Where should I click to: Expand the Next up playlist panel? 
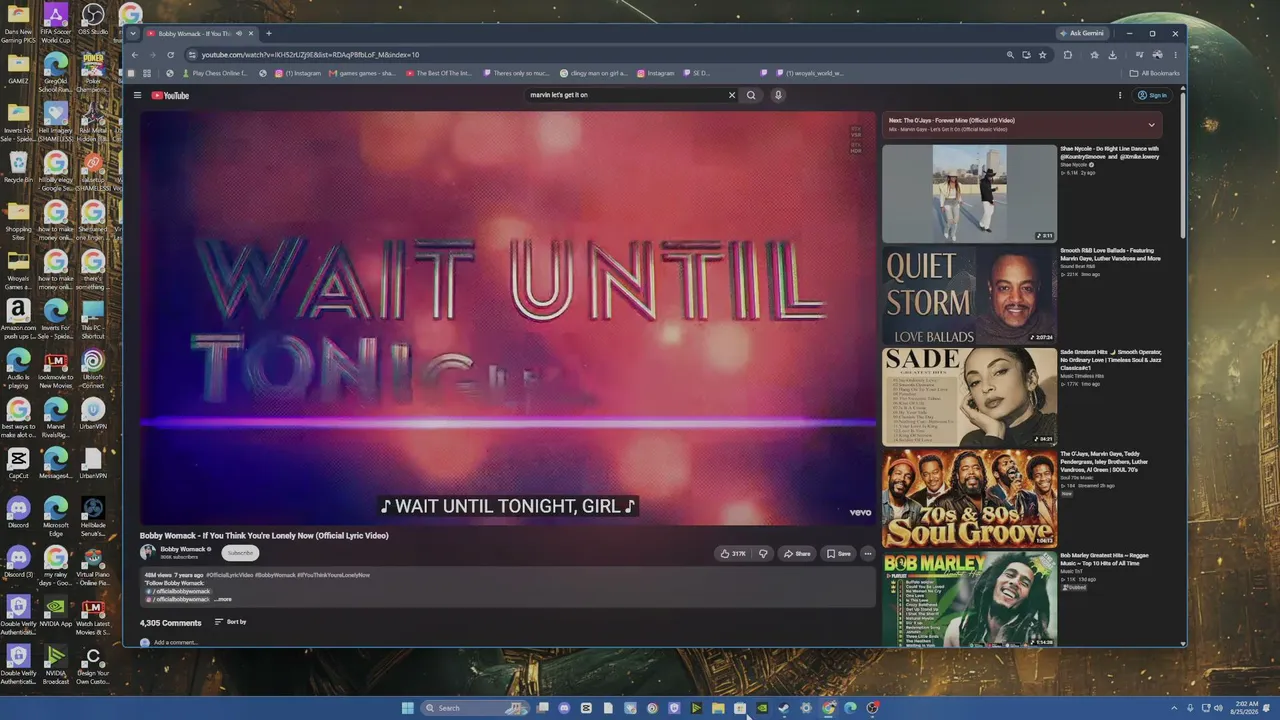pyautogui.click(x=1151, y=125)
